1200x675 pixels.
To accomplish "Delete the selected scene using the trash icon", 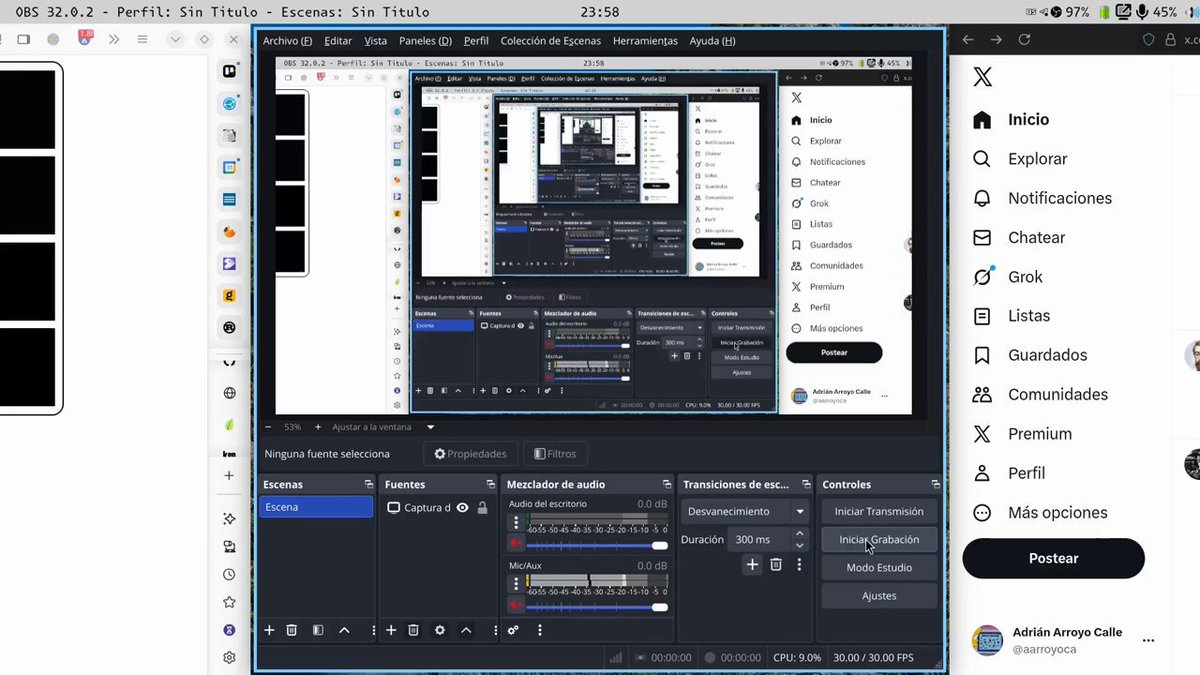I will [292, 630].
